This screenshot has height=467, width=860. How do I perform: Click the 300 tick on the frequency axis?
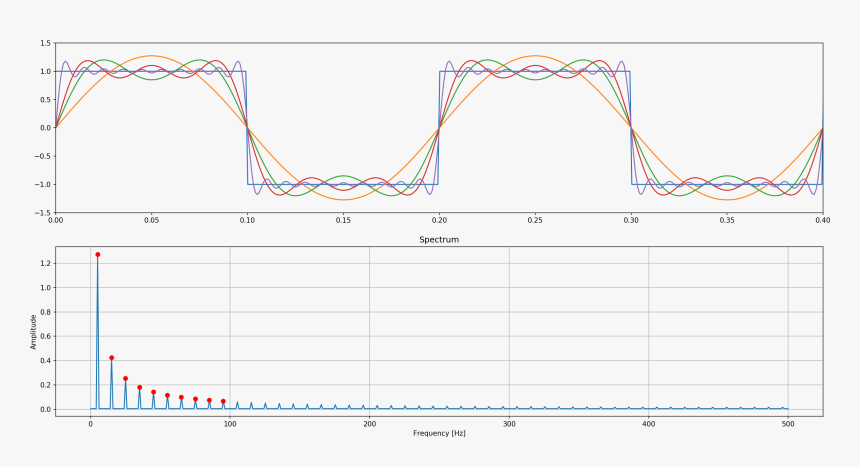click(x=509, y=424)
